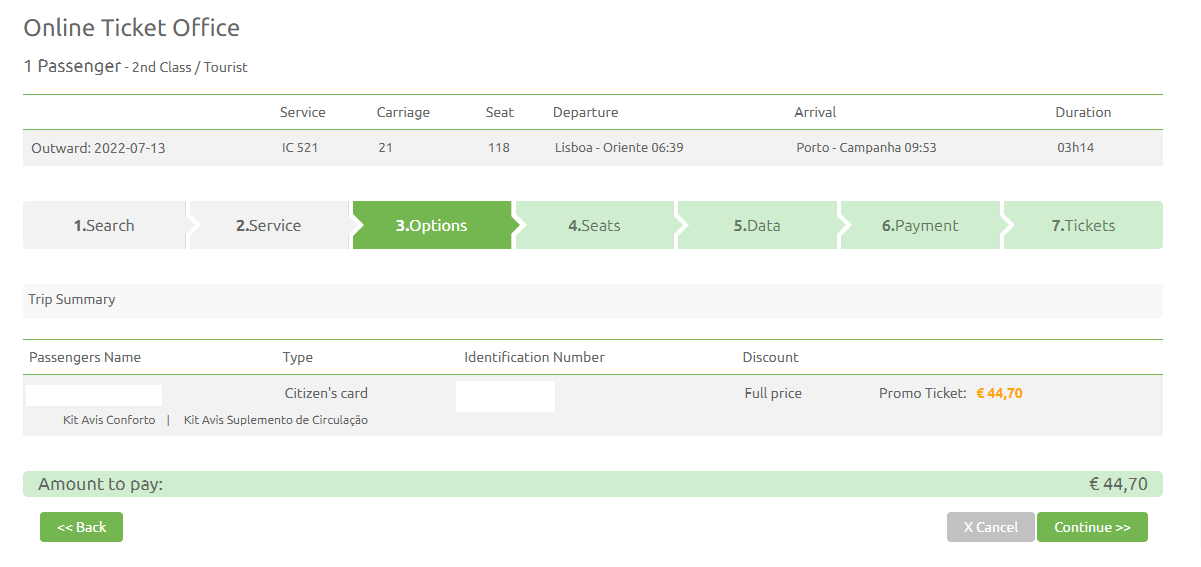Click the orange € 44,70 promo price
Viewport: 1201px width, 567px height.
pyautogui.click(x=999, y=393)
